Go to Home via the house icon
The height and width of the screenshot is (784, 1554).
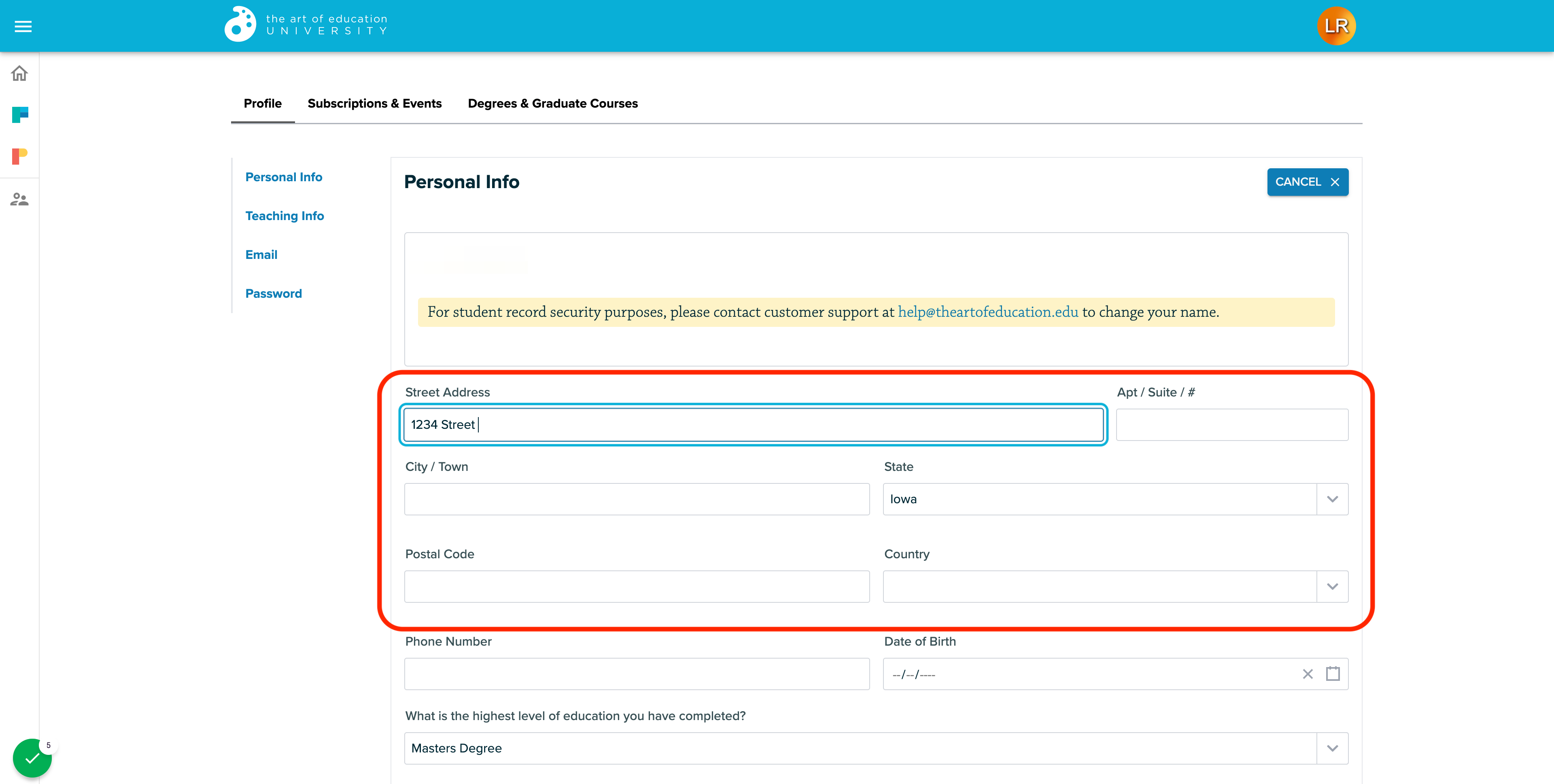(x=19, y=74)
